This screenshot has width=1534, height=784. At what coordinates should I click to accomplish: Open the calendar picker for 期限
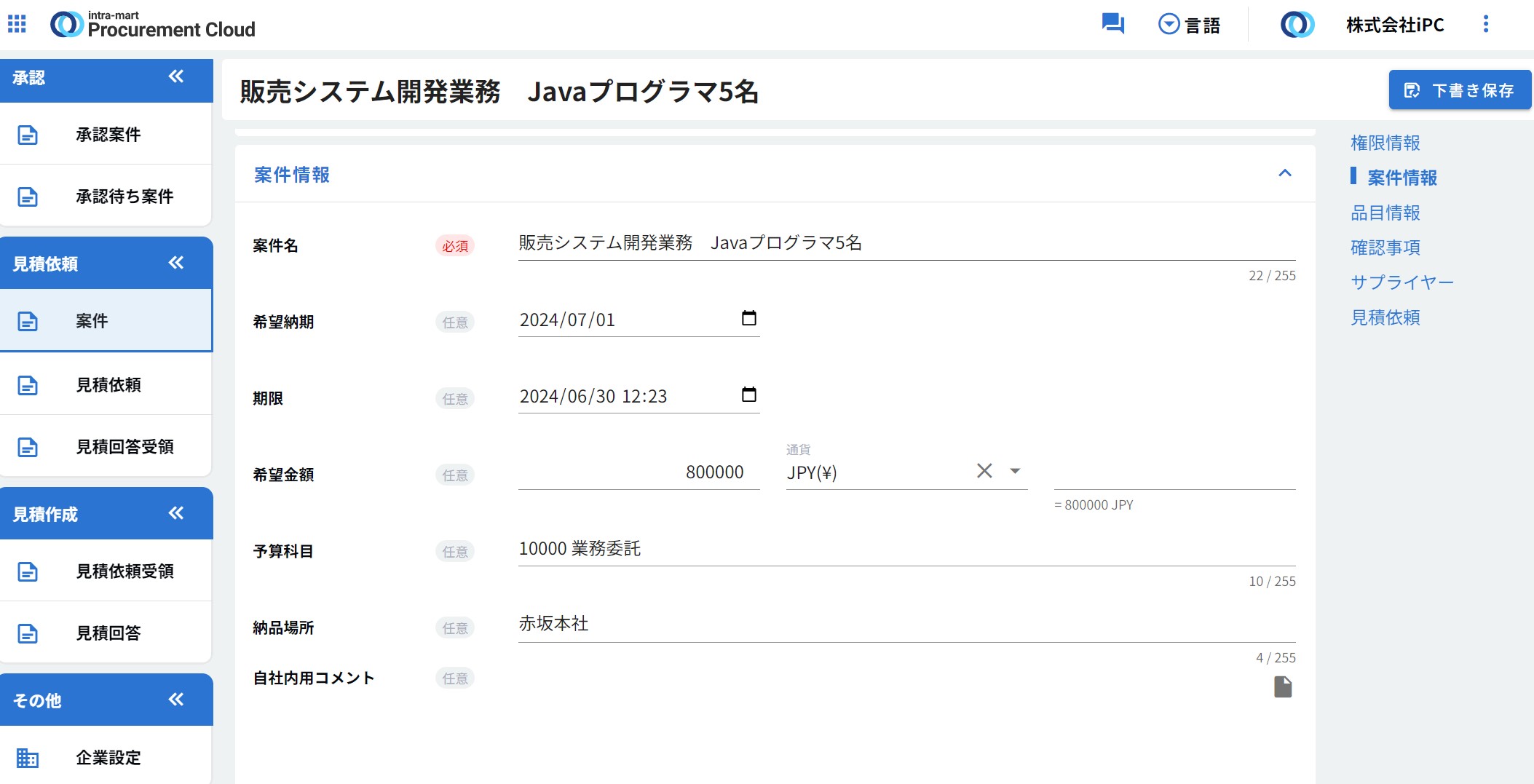pyautogui.click(x=748, y=395)
